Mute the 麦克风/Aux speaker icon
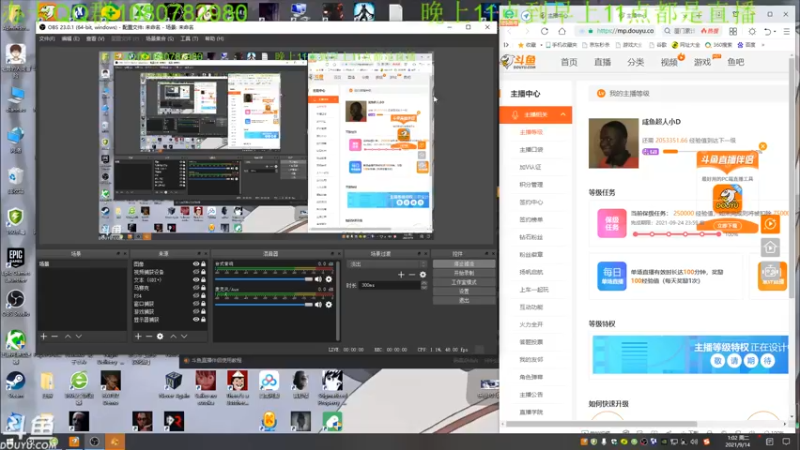The image size is (800, 450). [x=318, y=305]
